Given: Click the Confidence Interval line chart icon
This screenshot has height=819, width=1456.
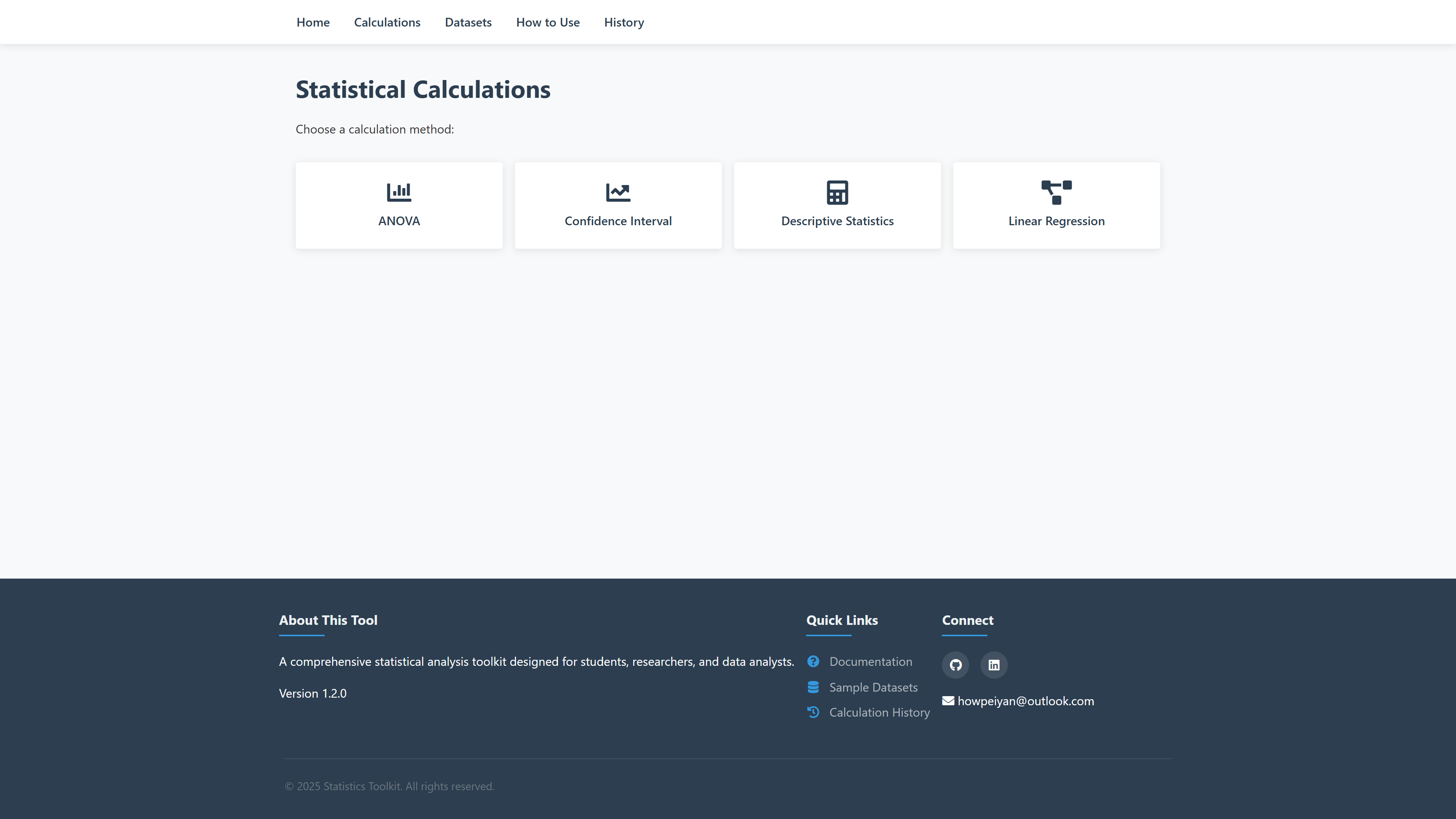Looking at the screenshot, I should 618,192.
